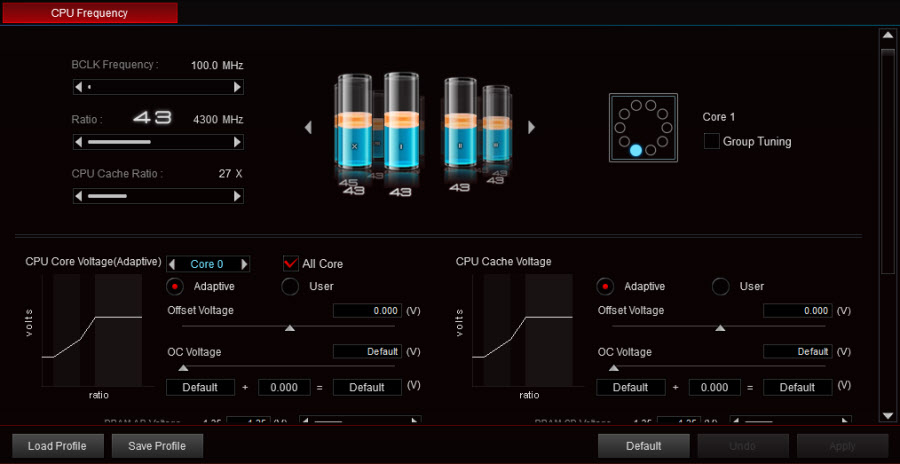The image size is (900, 464).
Task: Select the front-left core cylinder marked X
Action: click(x=354, y=122)
